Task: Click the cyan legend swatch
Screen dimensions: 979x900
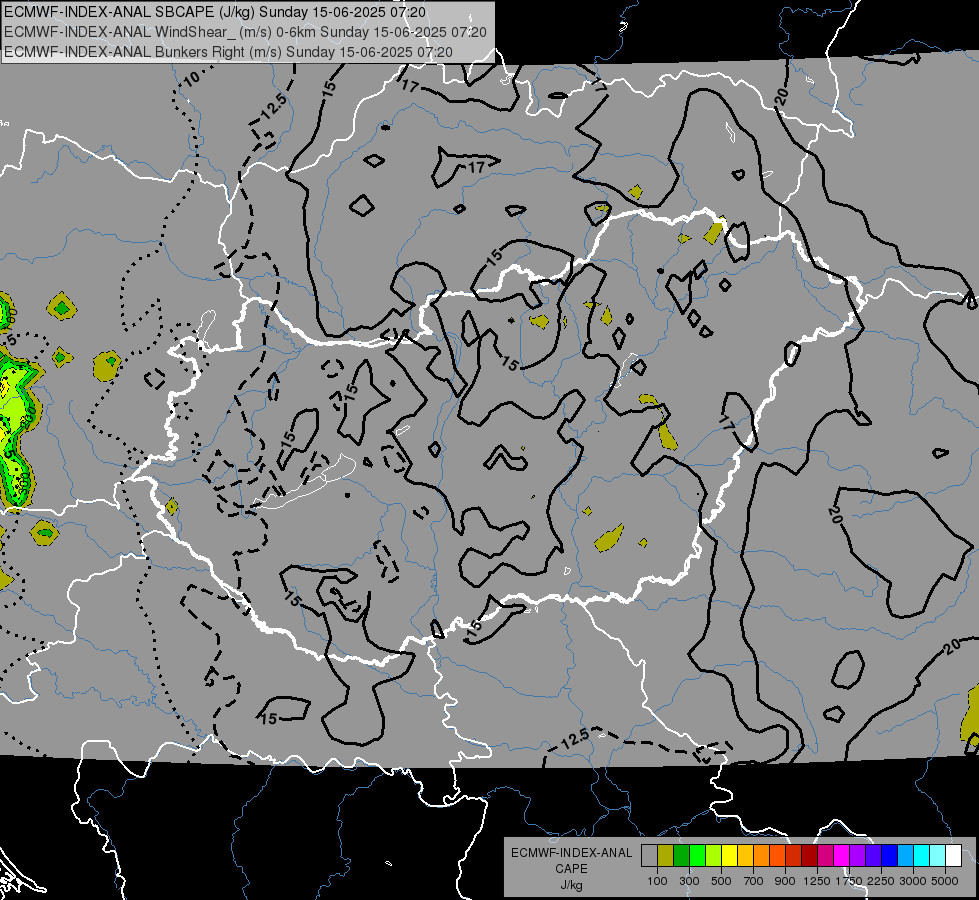Action: pos(922,855)
